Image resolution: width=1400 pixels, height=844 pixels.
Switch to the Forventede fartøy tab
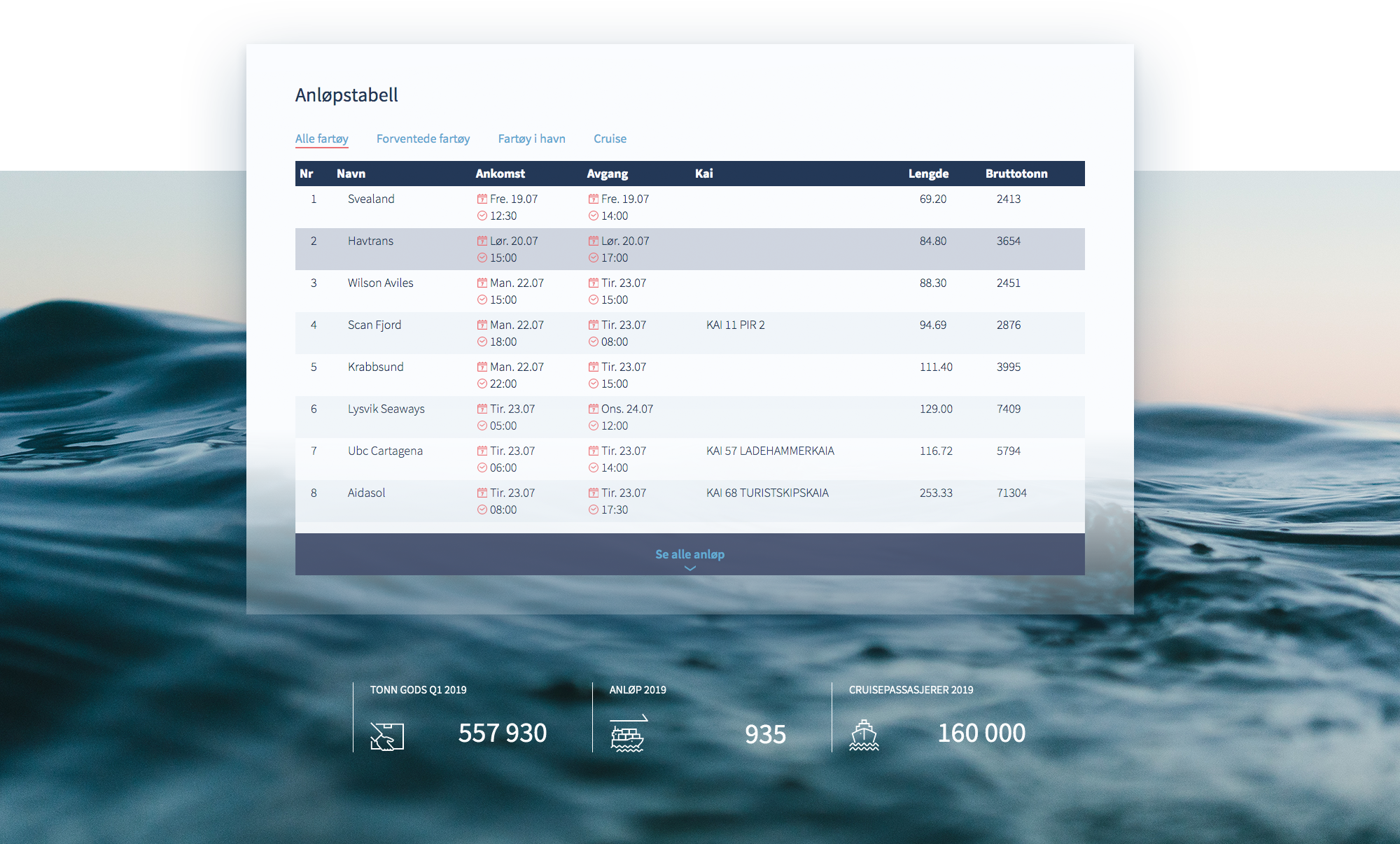423,139
